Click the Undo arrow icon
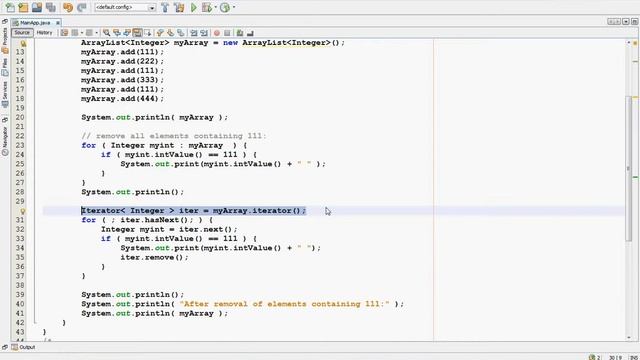Viewport: 640px width, 360px height. pyautogui.click(x=68, y=7)
